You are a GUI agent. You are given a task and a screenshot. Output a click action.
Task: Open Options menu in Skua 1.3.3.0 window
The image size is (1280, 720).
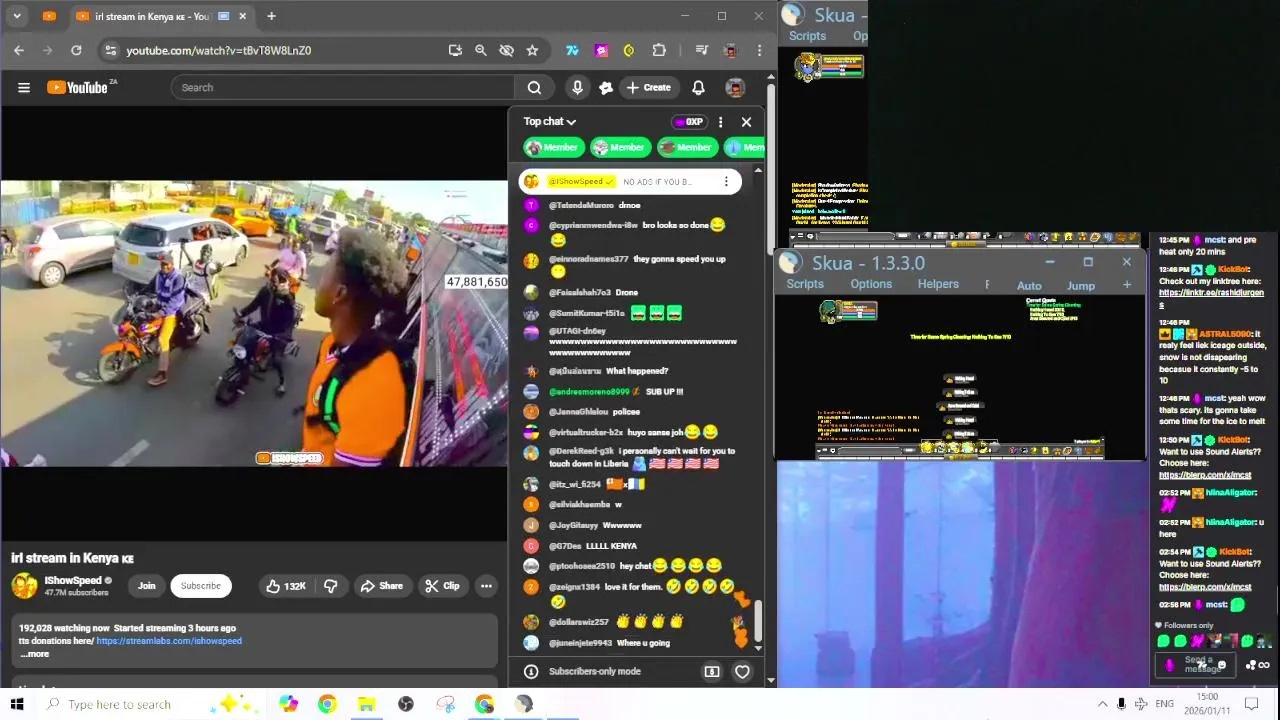tap(871, 284)
